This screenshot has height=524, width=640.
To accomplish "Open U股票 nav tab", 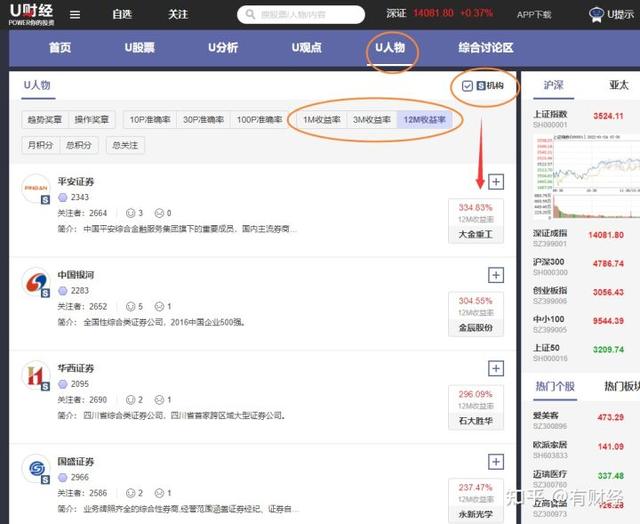I will [x=140, y=48].
